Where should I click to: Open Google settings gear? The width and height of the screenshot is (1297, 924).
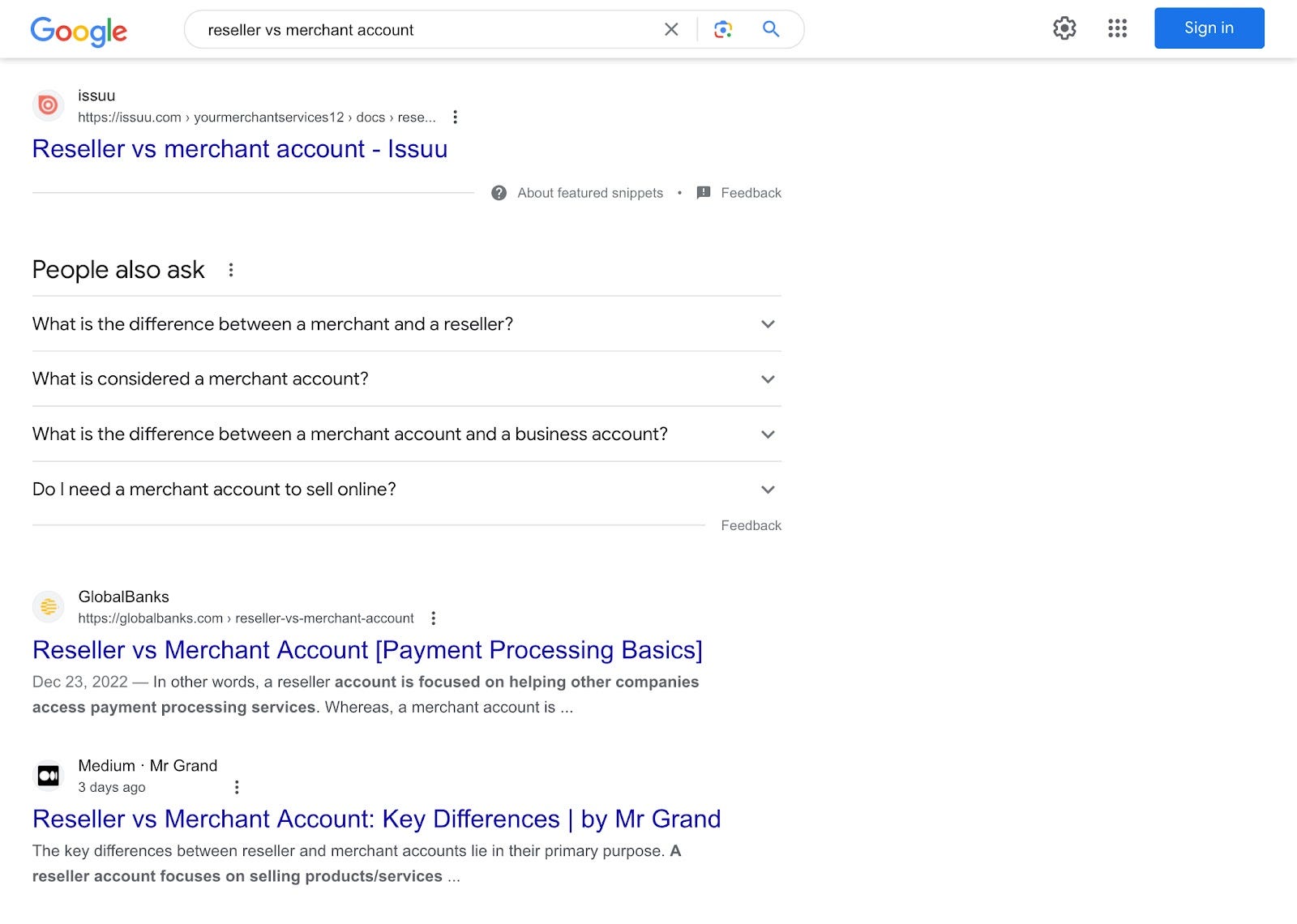[x=1064, y=28]
